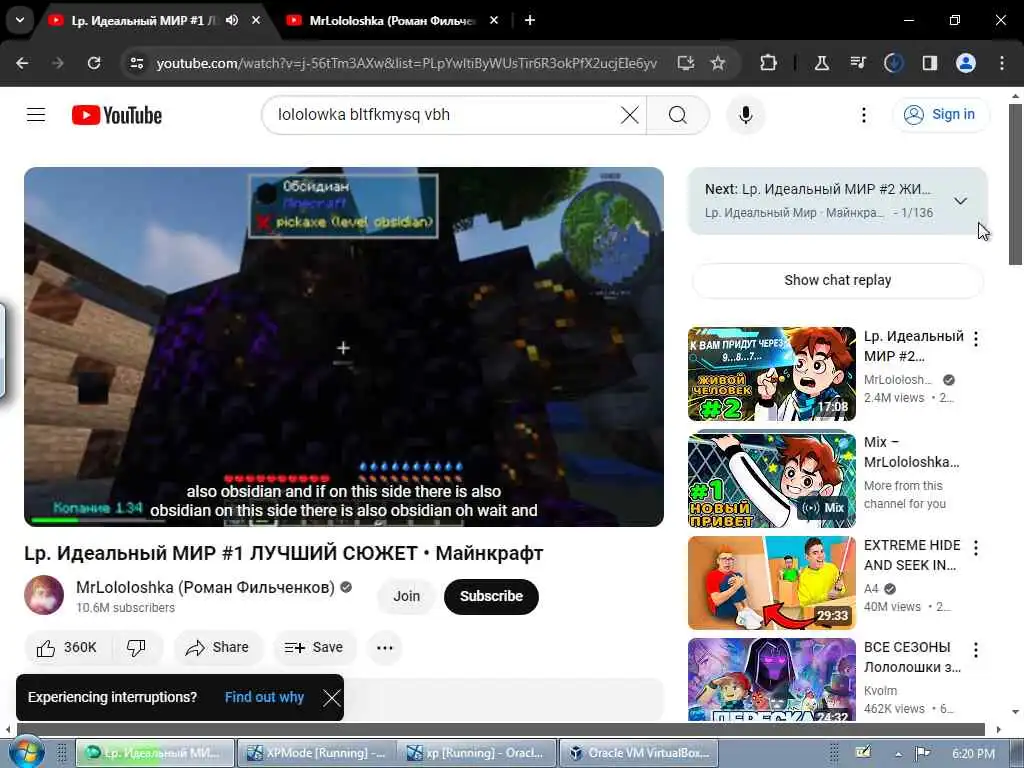This screenshot has height=768, width=1024.
Task: Join the channel membership
Action: coord(406,596)
